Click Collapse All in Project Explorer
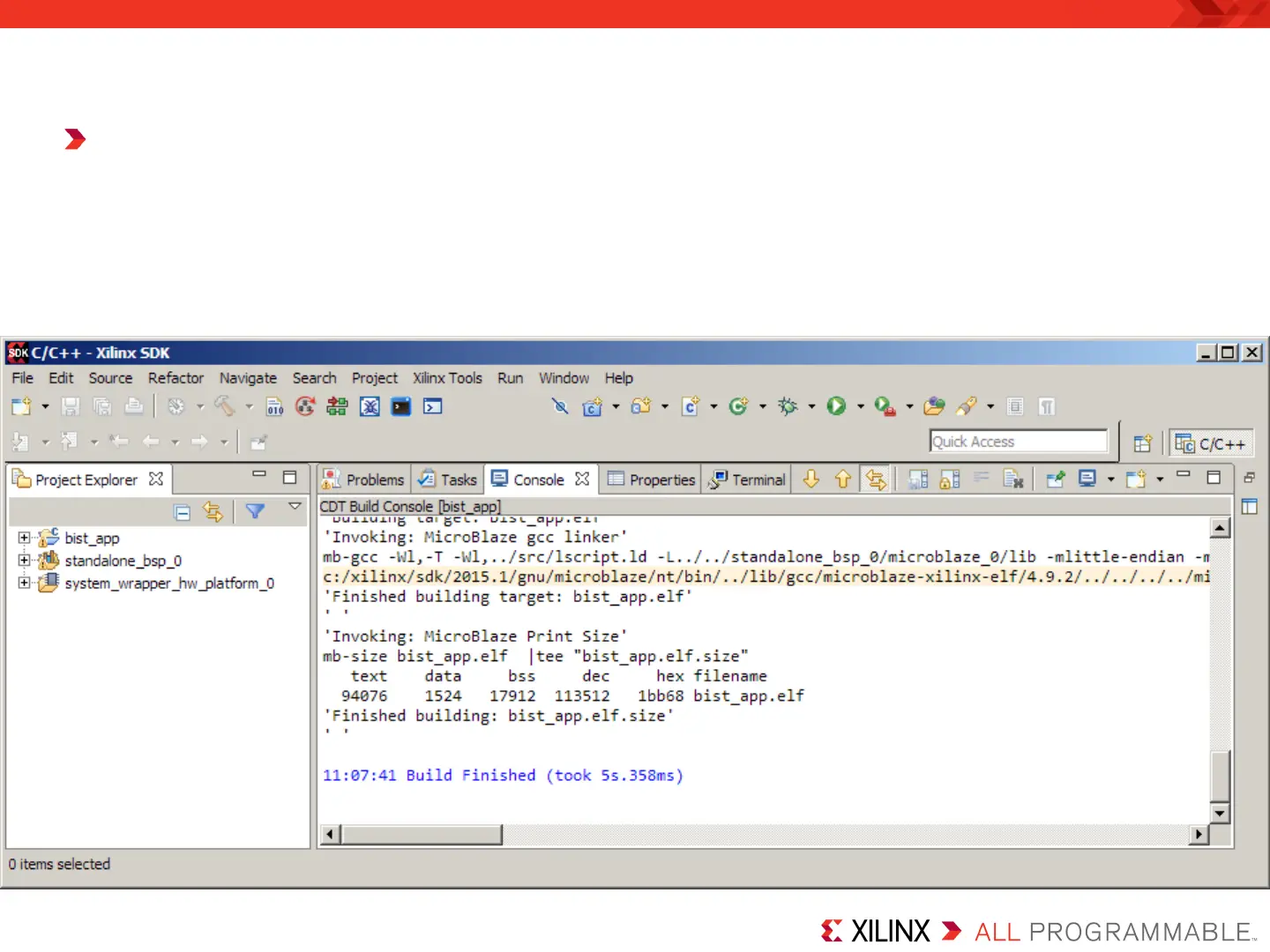The width and height of the screenshot is (1270, 952). click(x=183, y=512)
